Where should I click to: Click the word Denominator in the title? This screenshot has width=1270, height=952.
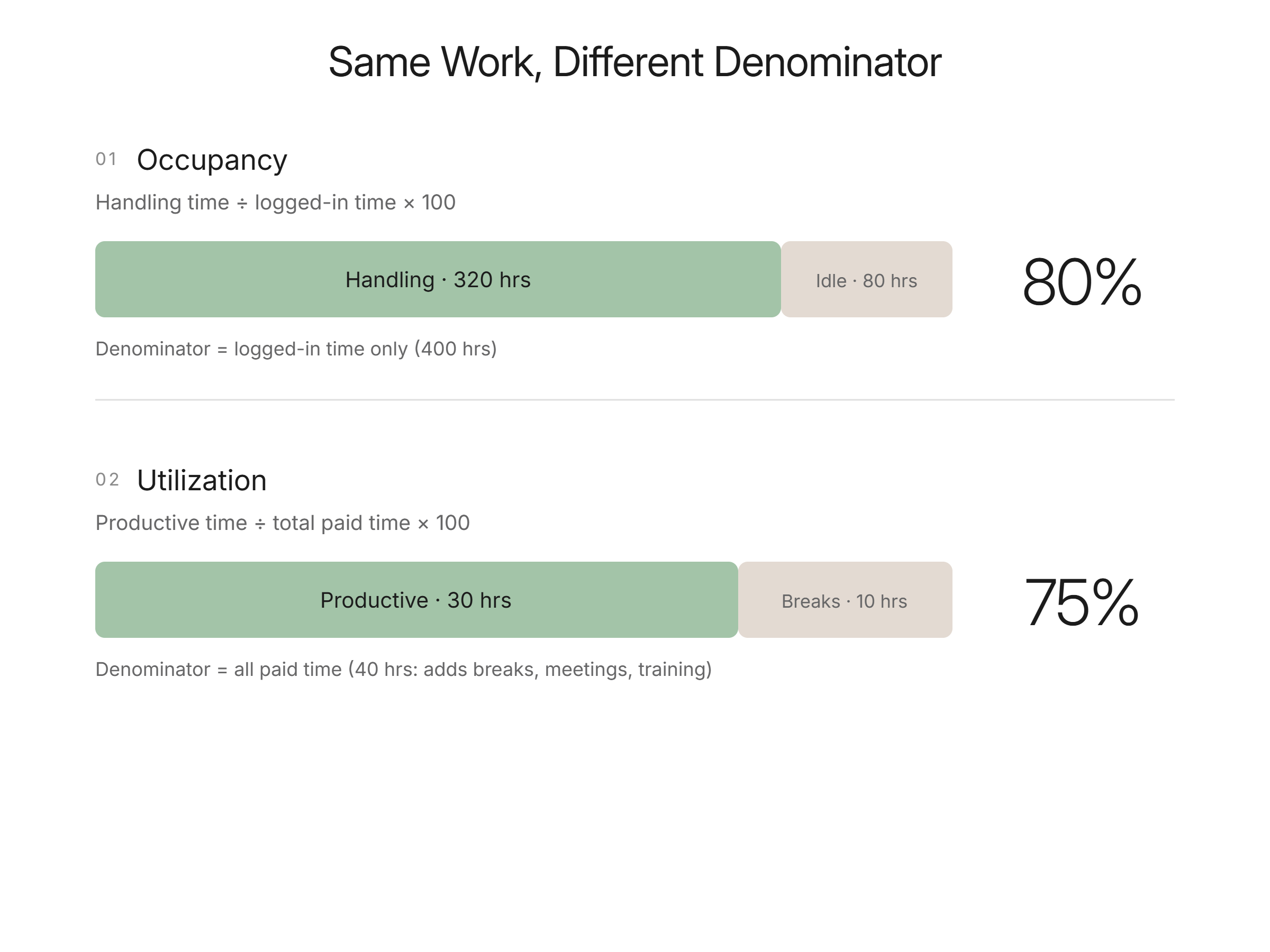[x=827, y=62]
